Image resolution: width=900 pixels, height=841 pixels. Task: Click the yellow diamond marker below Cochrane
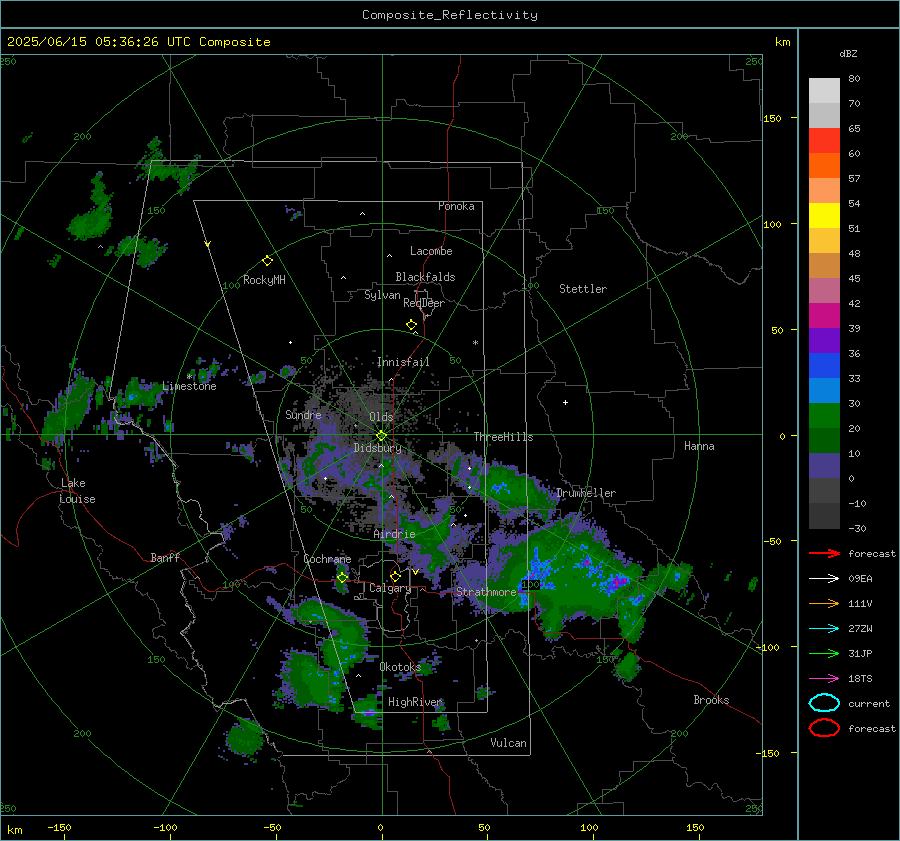pyautogui.click(x=342, y=577)
